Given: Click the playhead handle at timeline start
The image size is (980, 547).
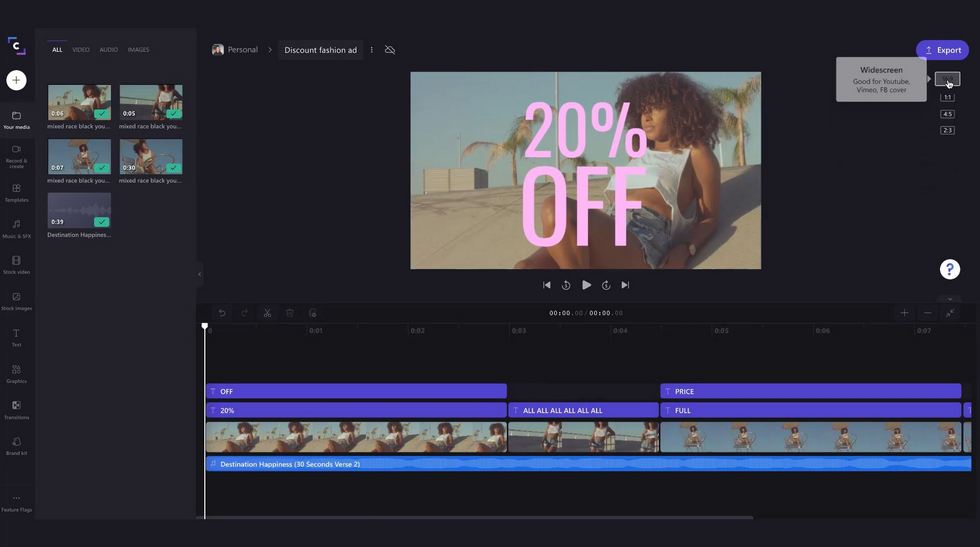Looking at the screenshot, I should pos(204,326).
